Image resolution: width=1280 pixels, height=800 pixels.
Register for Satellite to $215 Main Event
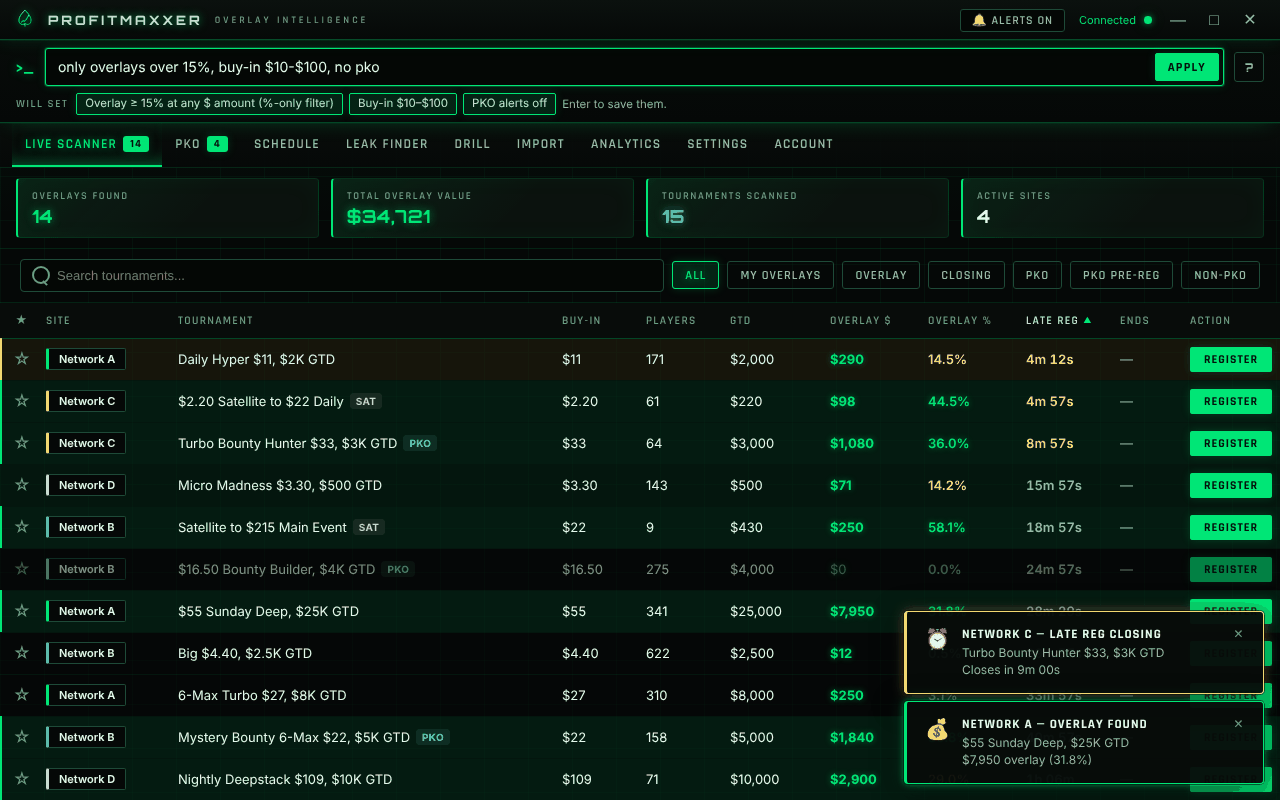1230,527
